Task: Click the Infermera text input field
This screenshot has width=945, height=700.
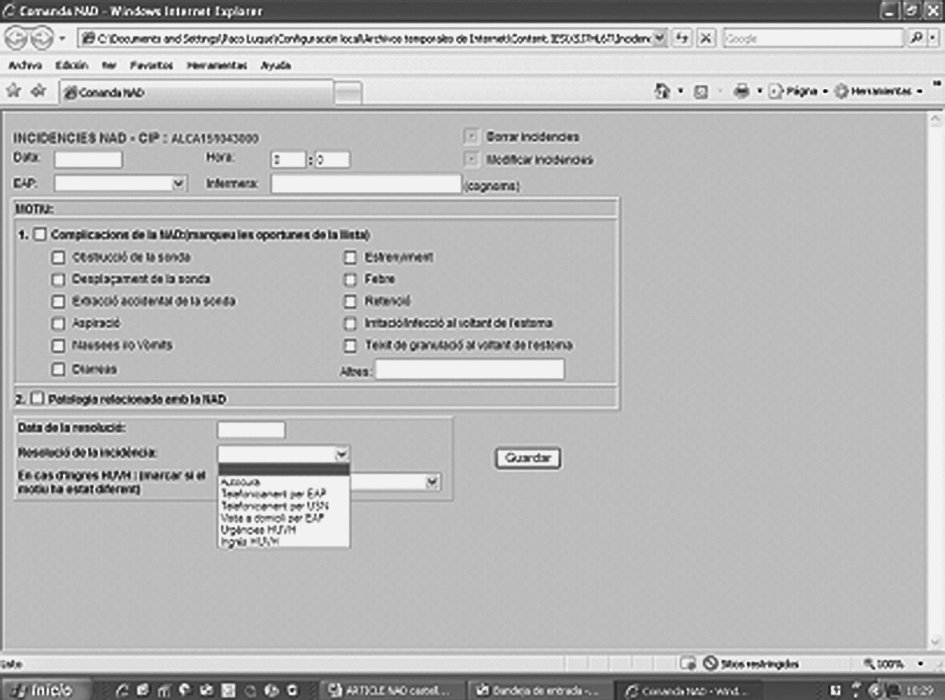Action: pyautogui.click(x=365, y=184)
